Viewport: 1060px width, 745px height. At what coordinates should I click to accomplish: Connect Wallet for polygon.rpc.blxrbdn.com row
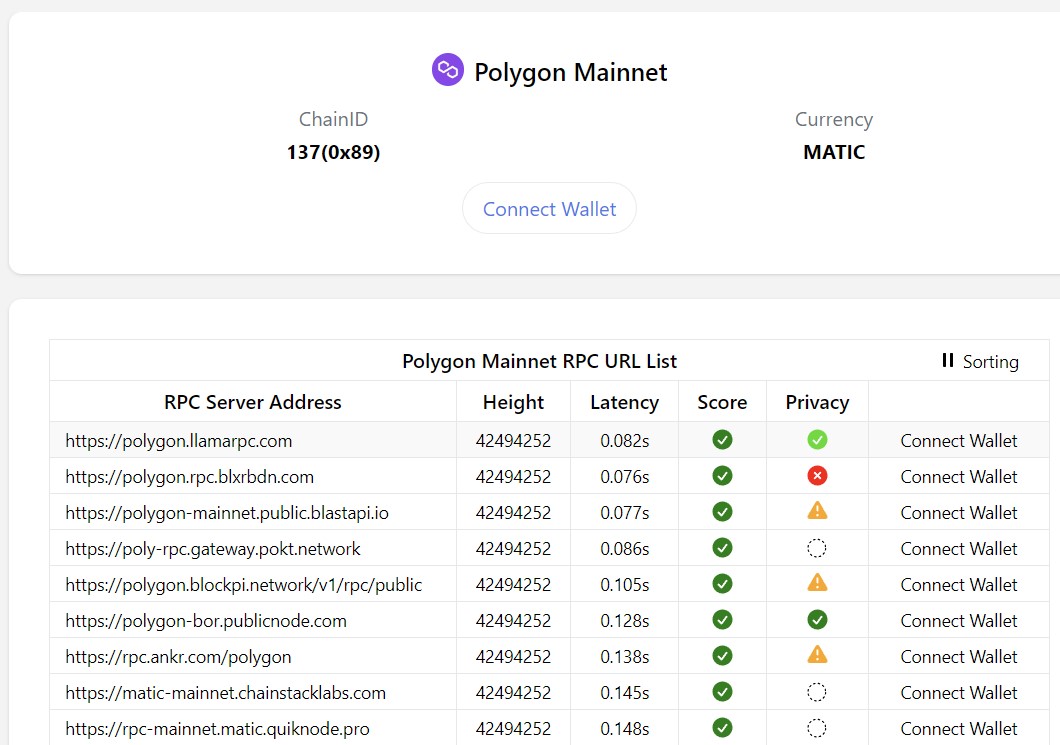pyautogui.click(x=959, y=477)
